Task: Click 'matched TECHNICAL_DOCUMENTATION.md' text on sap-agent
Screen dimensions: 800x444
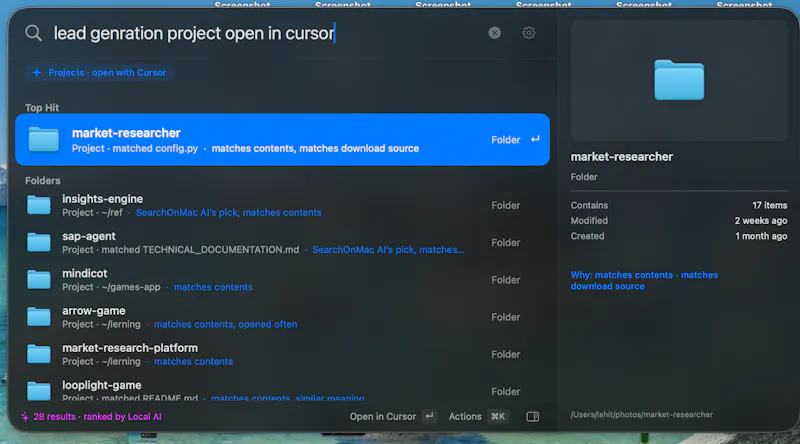Action: [x=200, y=250]
